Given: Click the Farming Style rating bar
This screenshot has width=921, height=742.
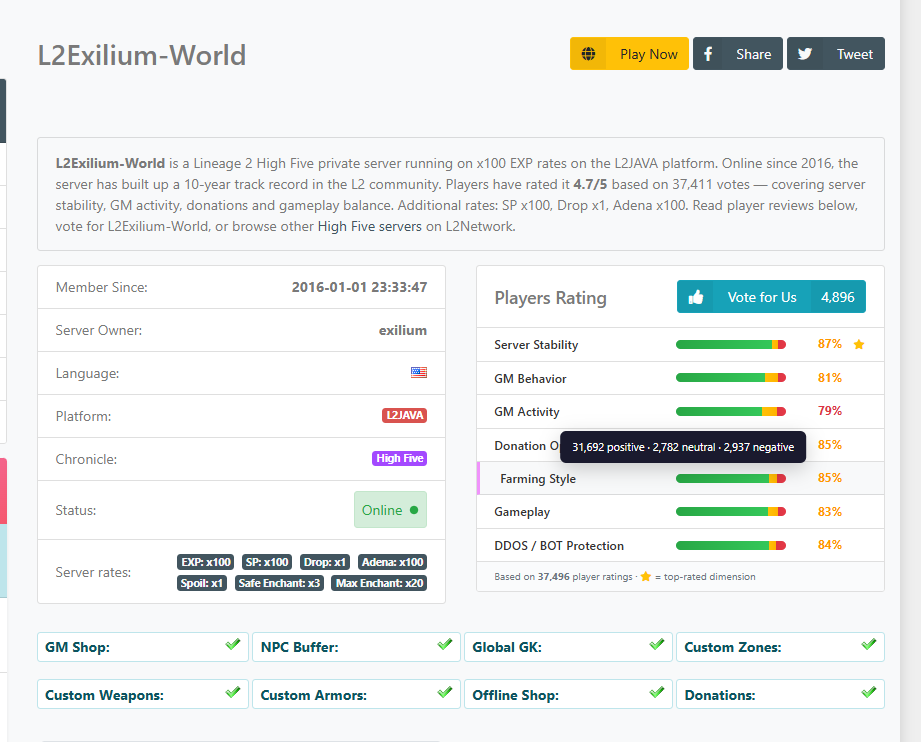Looking at the screenshot, I should pos(731,478).
